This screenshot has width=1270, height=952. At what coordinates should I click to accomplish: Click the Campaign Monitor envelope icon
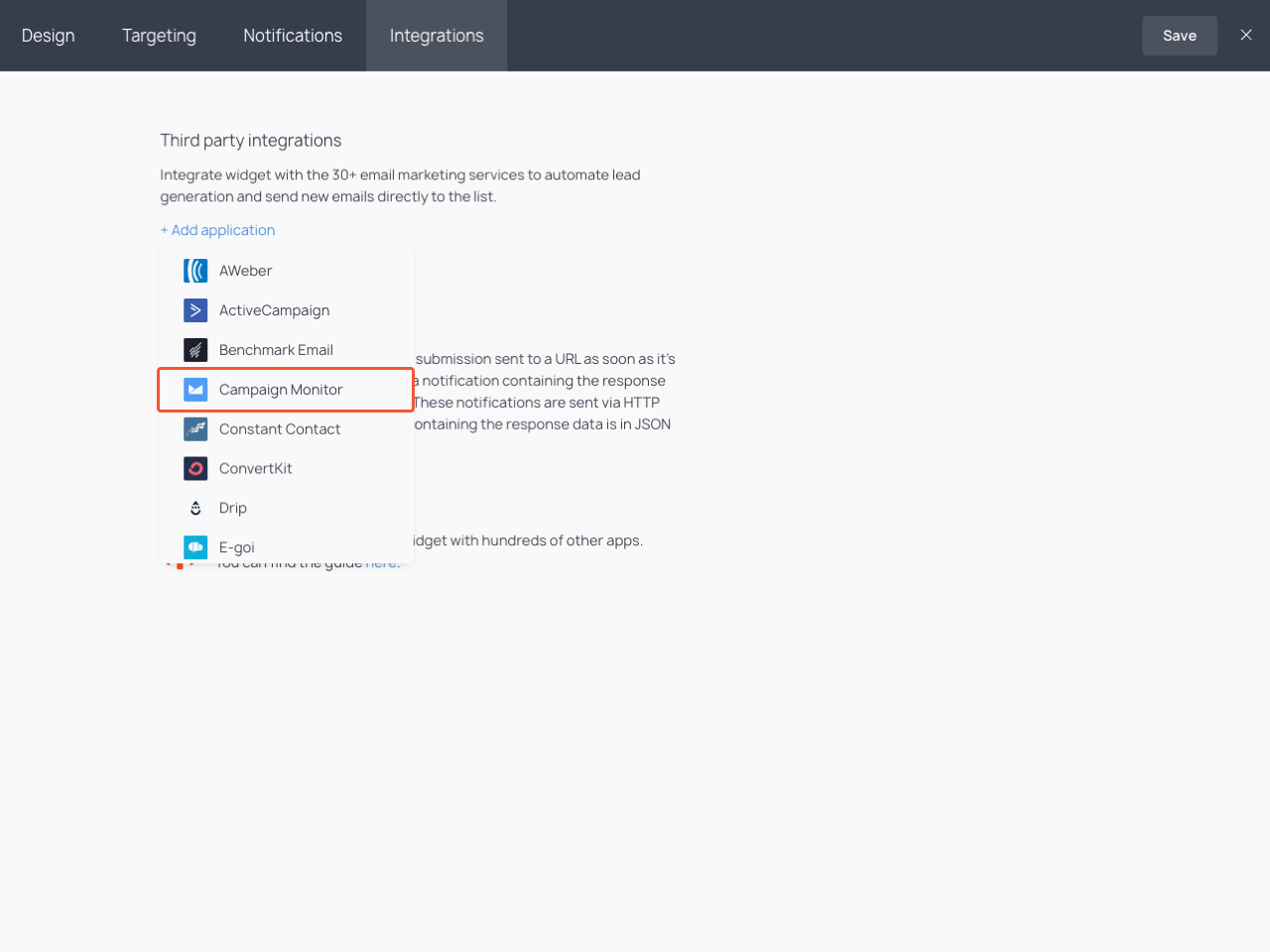(x=195, y=390)
